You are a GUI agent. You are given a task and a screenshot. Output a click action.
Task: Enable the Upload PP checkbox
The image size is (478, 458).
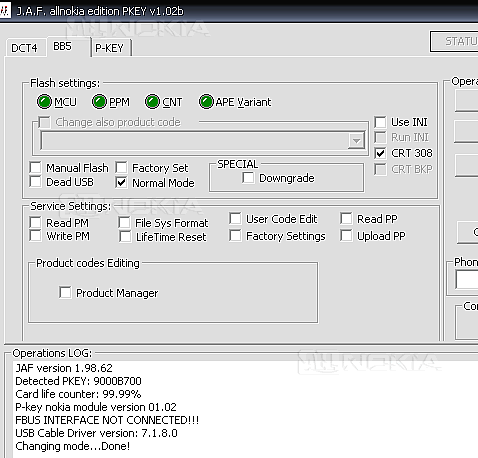tap(346, 236)
